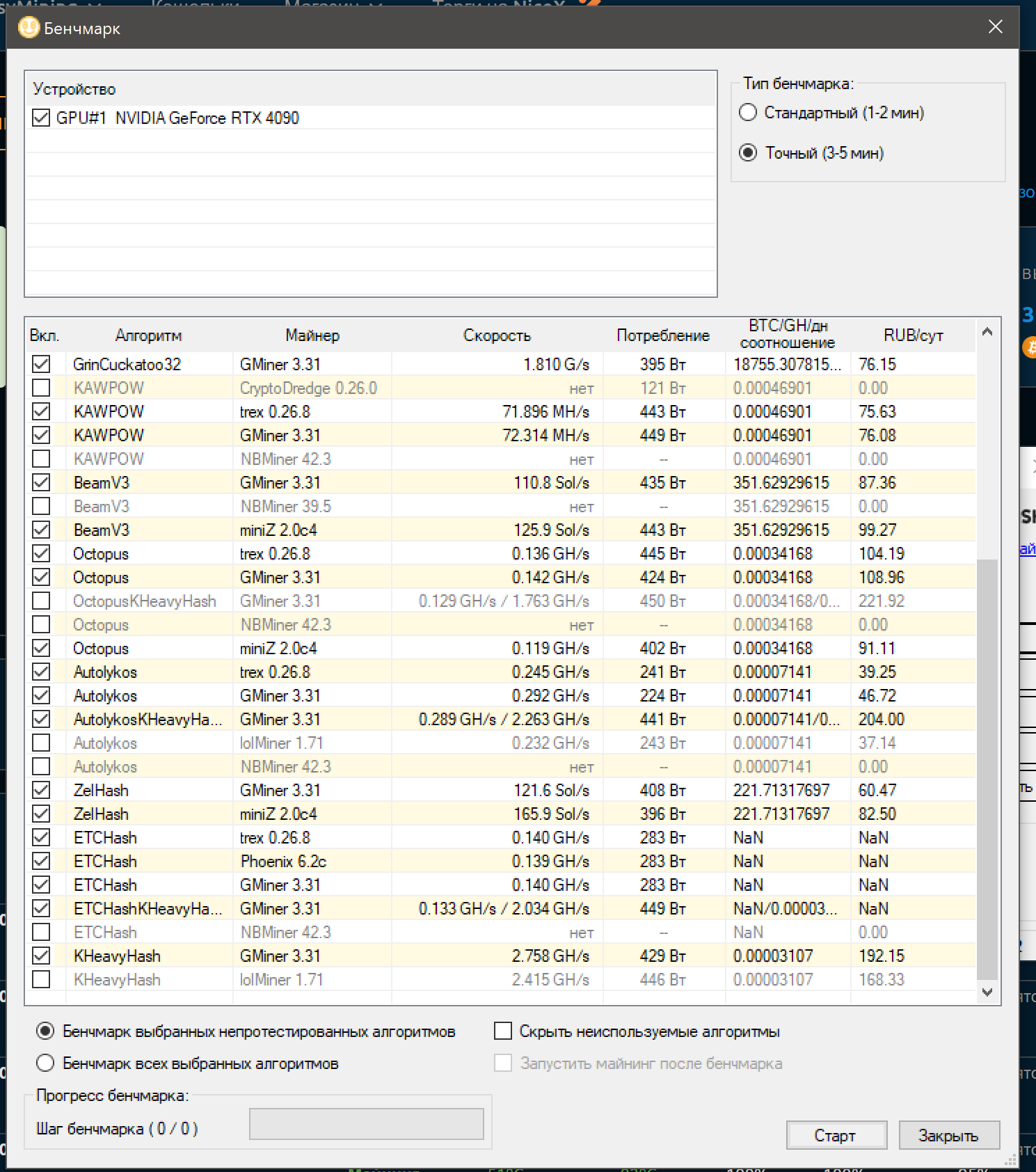
Task: Enable Скрыть неиспользуемые алгоритмы checkbox
Action: (502, 1031)
